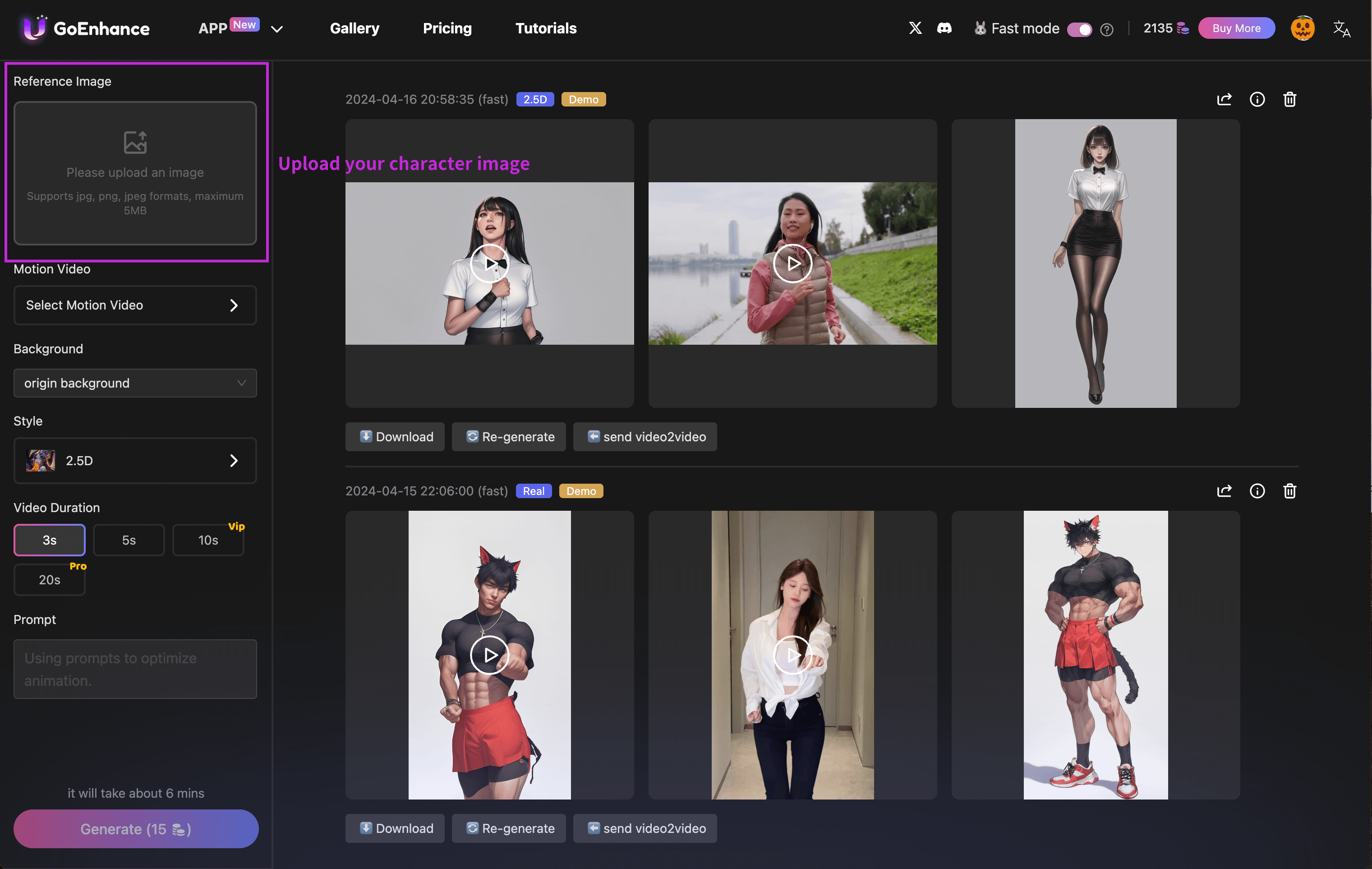Send 2024-04-15 result to video2video

pos(645,828)
